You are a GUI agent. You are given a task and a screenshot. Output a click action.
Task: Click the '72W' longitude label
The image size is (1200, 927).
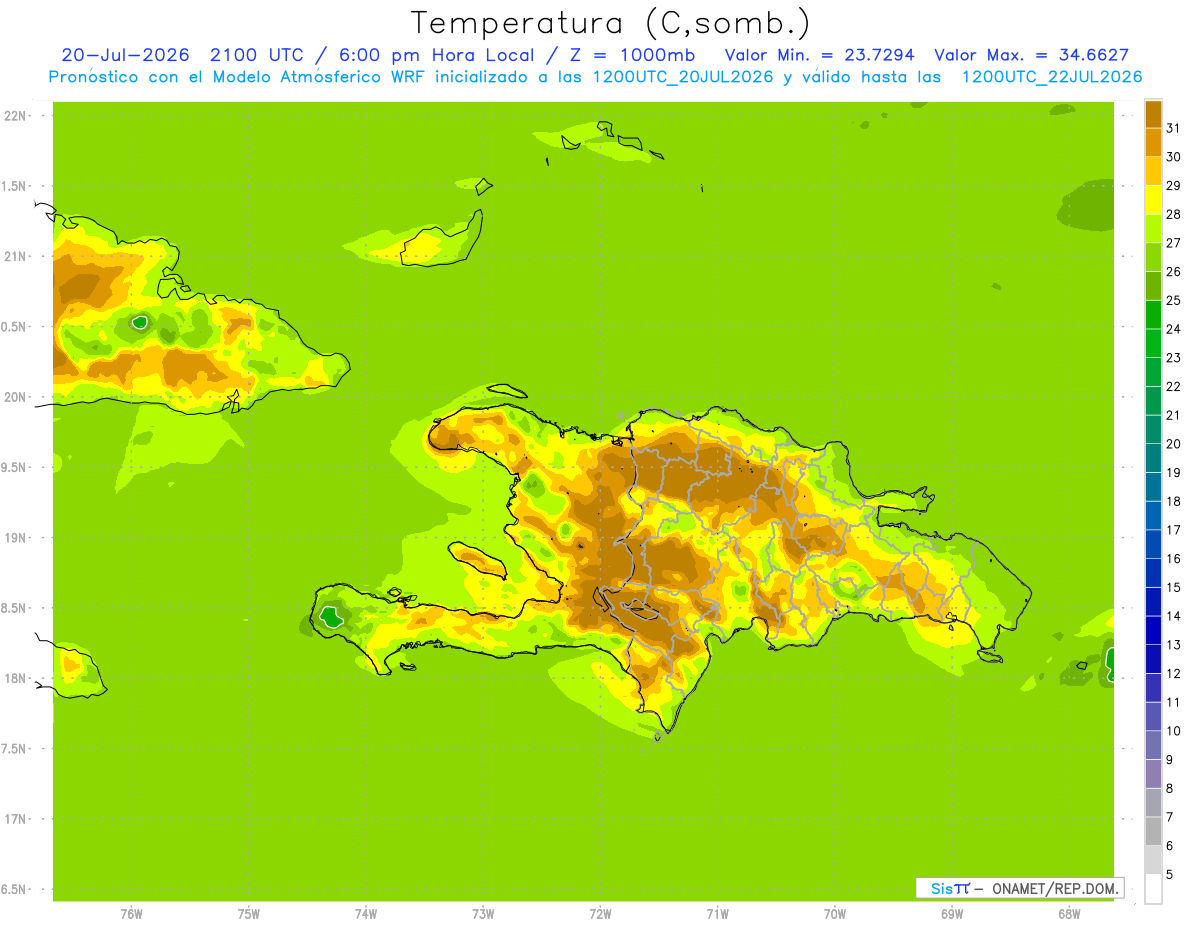tap(600, 914)
